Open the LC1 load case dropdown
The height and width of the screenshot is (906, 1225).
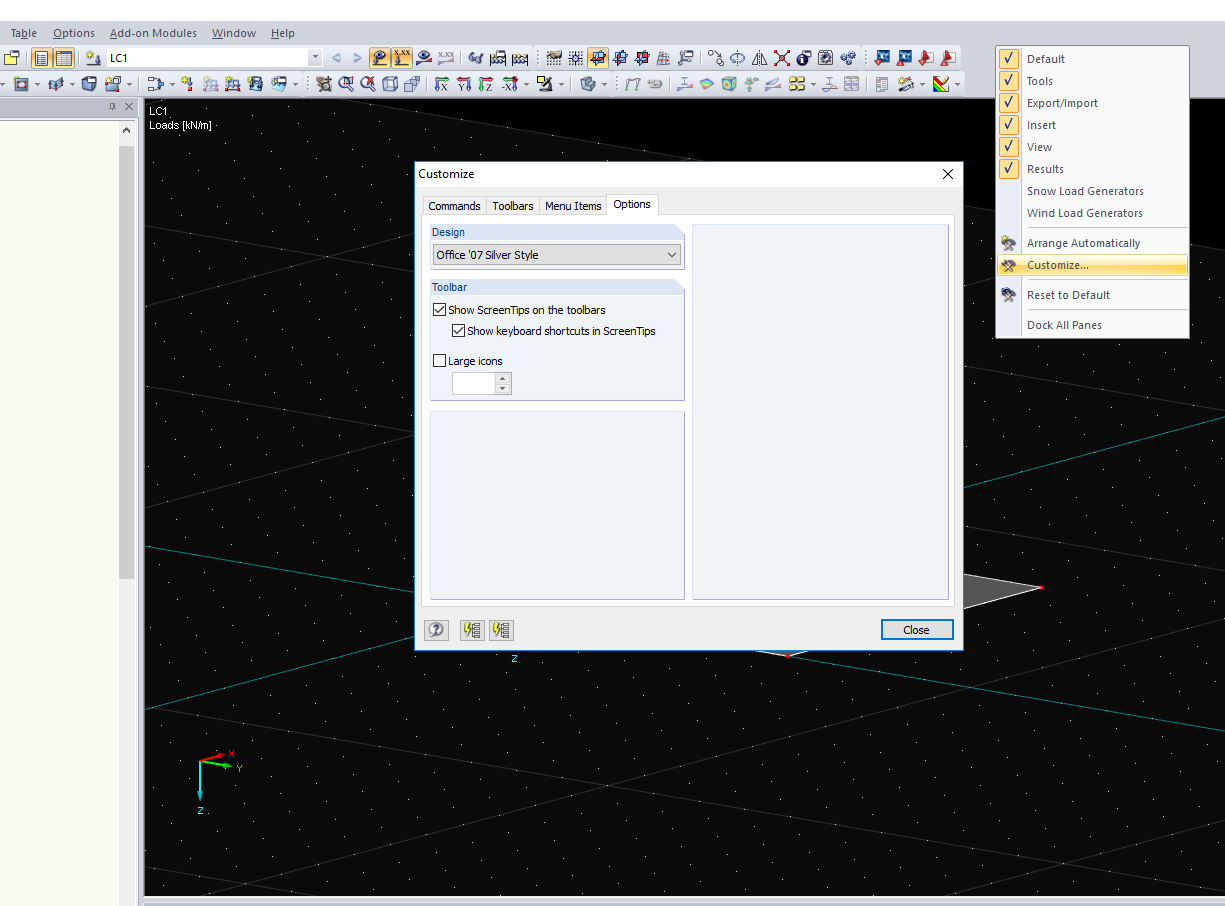[x=315, y=57]
